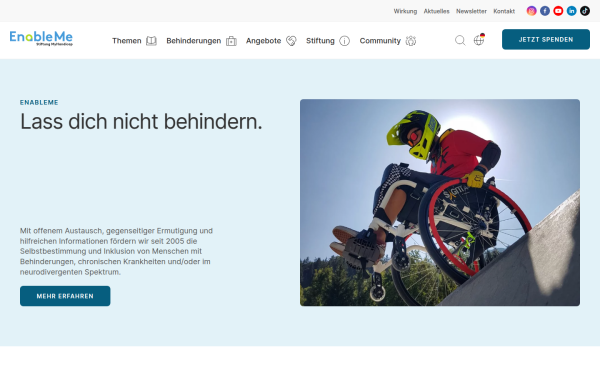The width and height of the screenshot is (600, 375).
Task: Open the LinkedIn social icon
Action: 571,11
